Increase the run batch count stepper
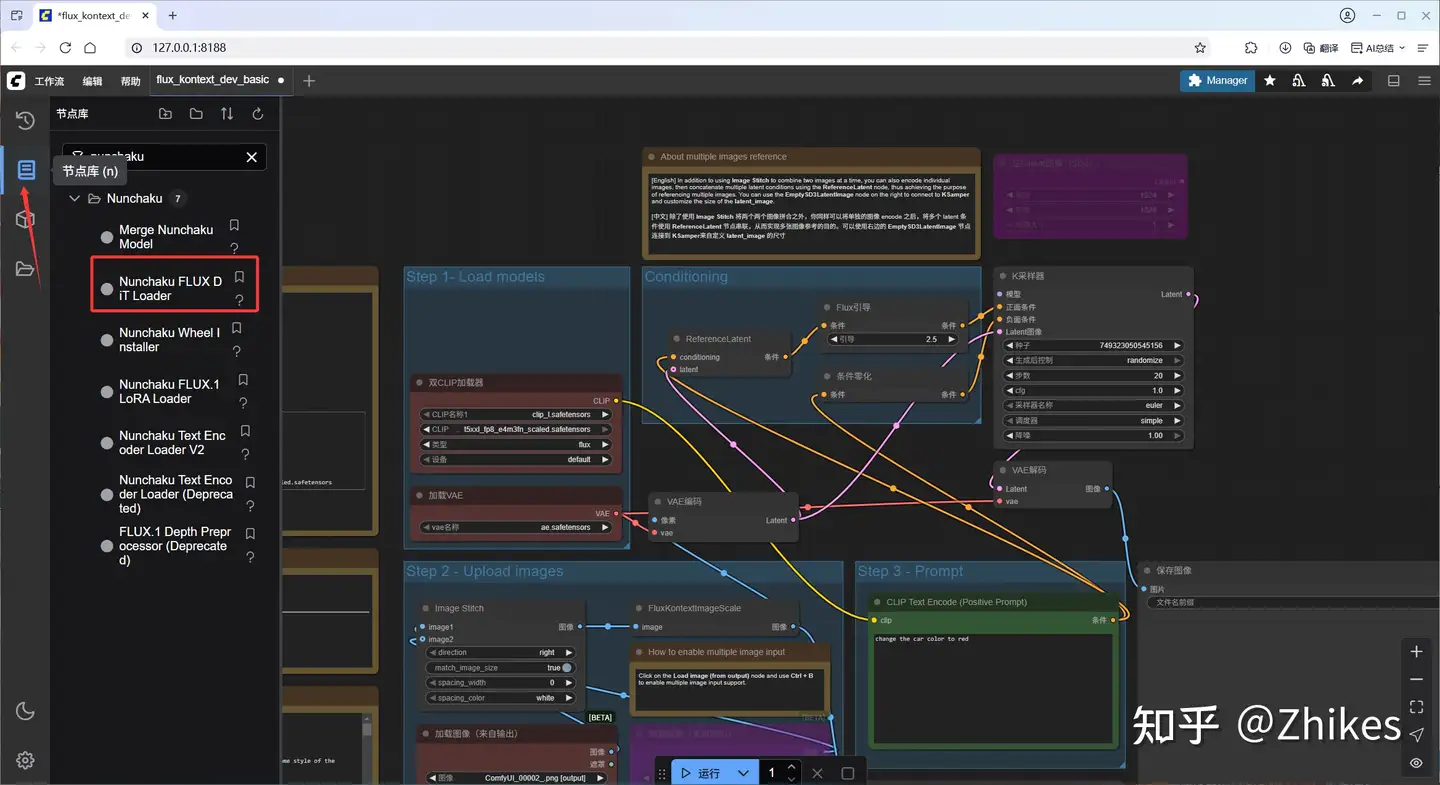Screen dimensions: 1440x785 (x=792, y=767)
